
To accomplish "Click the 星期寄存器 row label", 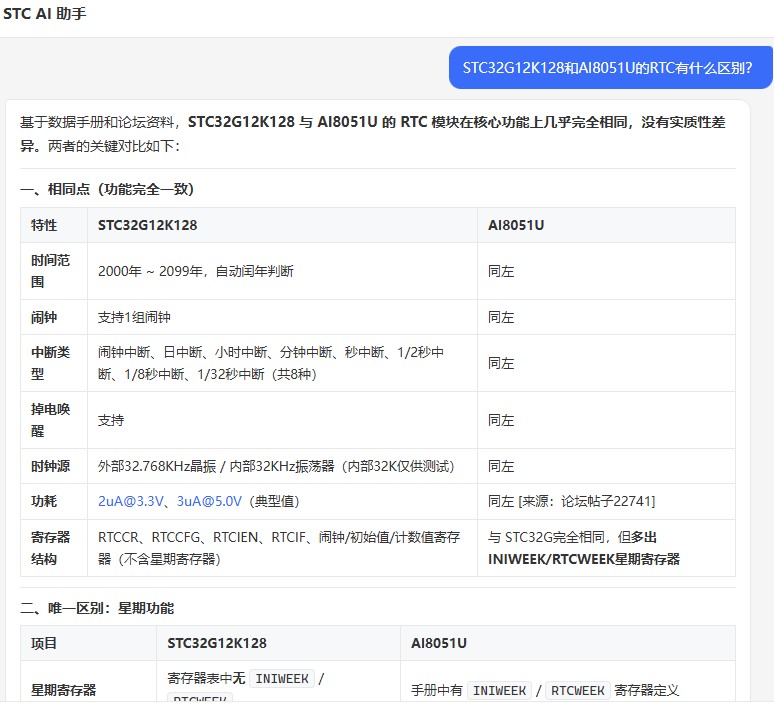I will (64, 690).
